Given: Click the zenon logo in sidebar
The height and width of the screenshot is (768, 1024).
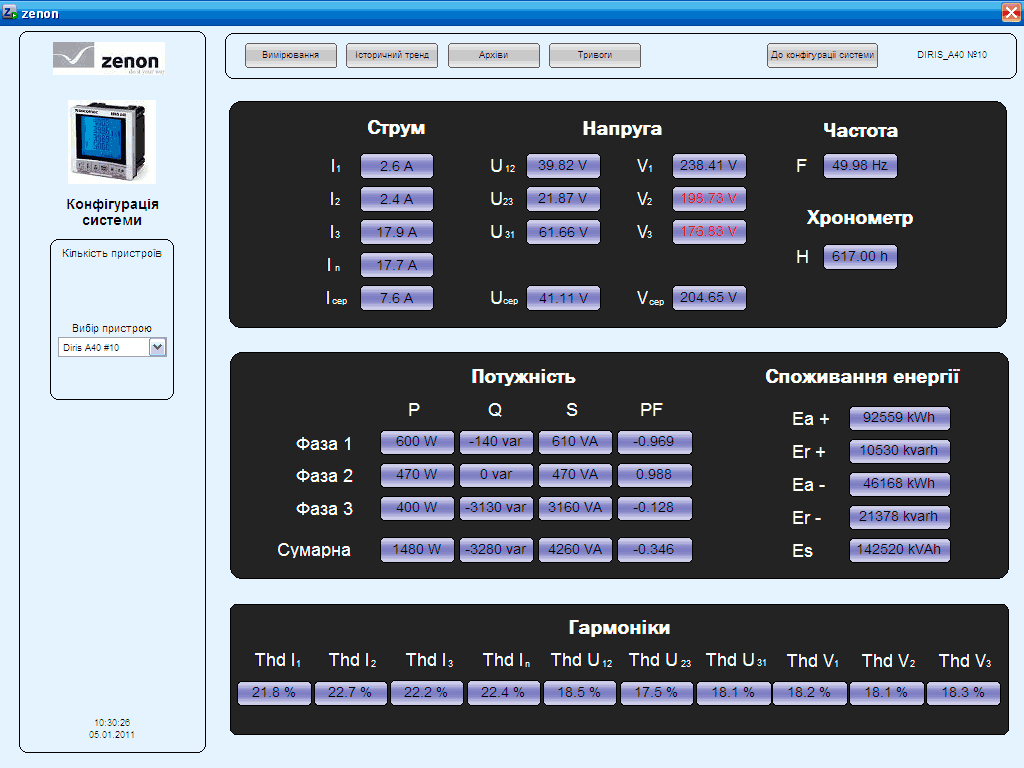Looking at the screenshot, I should (109, 59).
